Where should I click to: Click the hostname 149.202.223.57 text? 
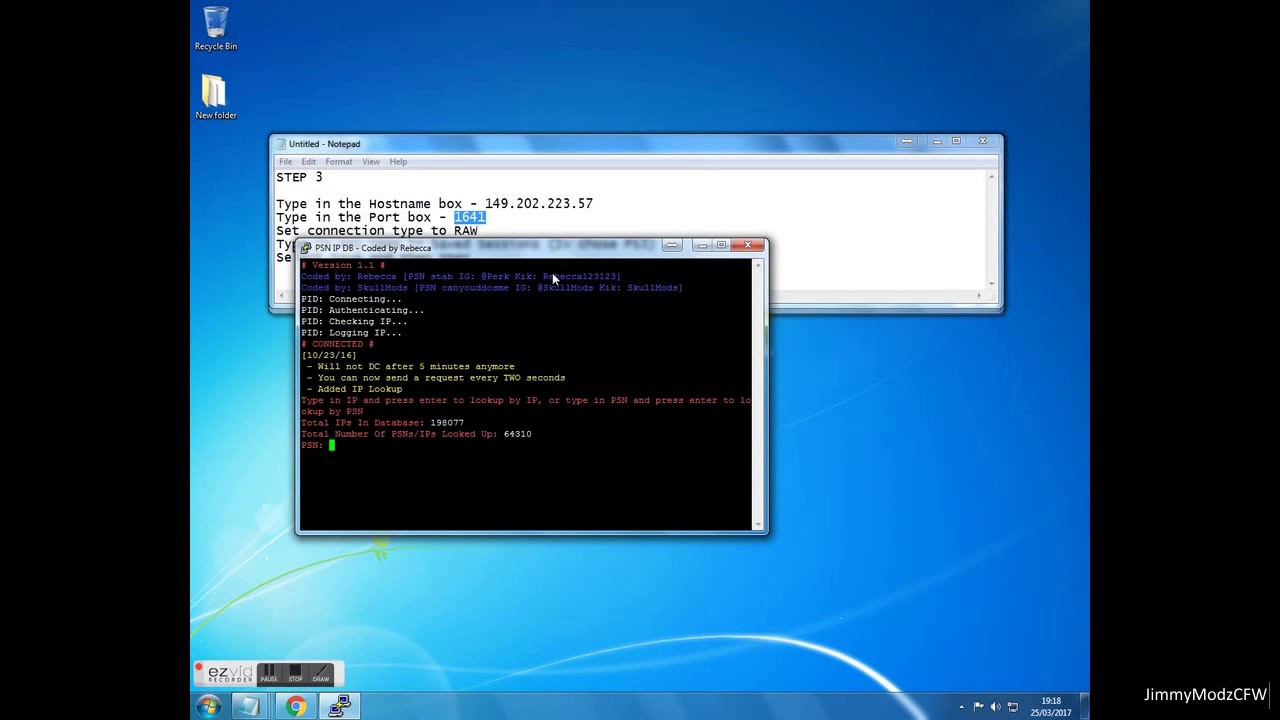tap(539, 203)
